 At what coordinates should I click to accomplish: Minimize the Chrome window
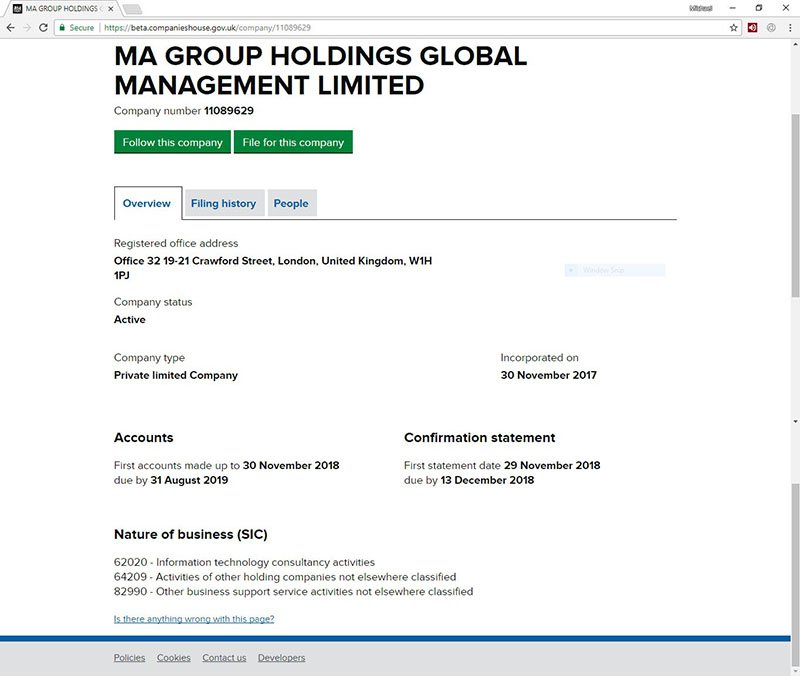(x=733, y=8)
